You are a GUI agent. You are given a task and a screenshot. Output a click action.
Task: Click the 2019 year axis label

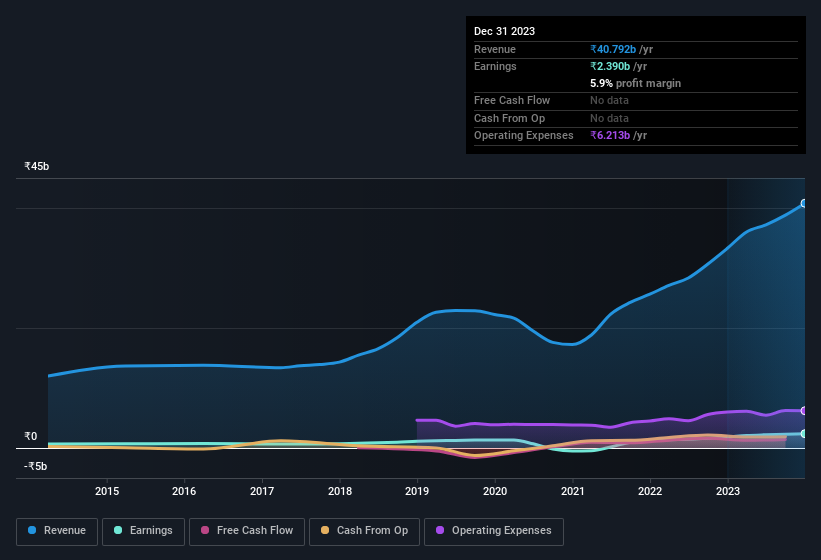click(x=417, y=491)
